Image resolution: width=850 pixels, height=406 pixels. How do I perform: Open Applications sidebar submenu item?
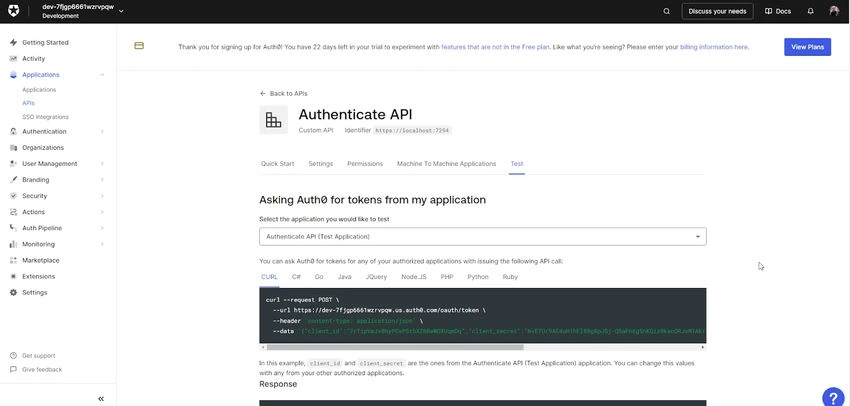tap(39, 90)
